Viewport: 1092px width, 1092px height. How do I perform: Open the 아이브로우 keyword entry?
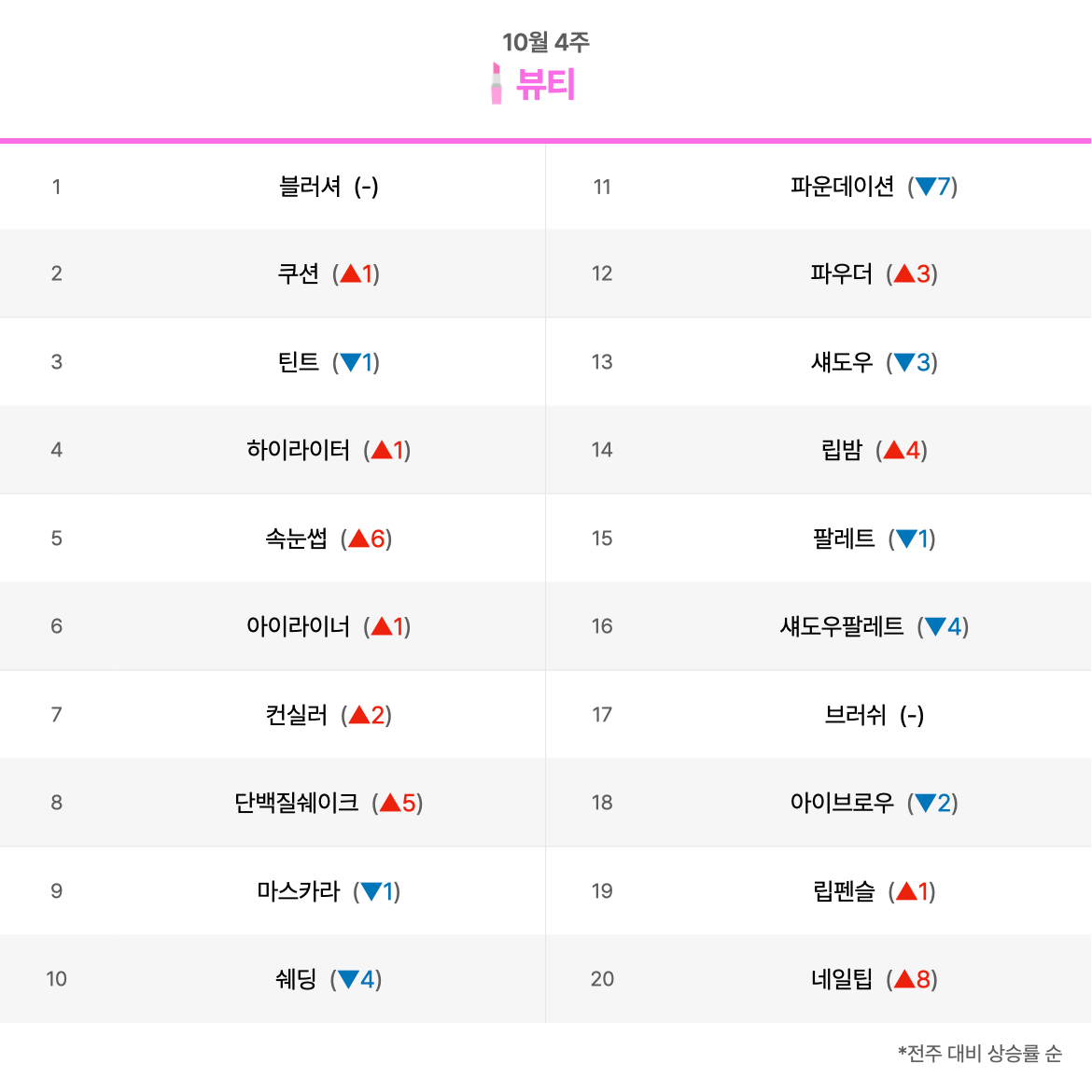pos(842,803)
